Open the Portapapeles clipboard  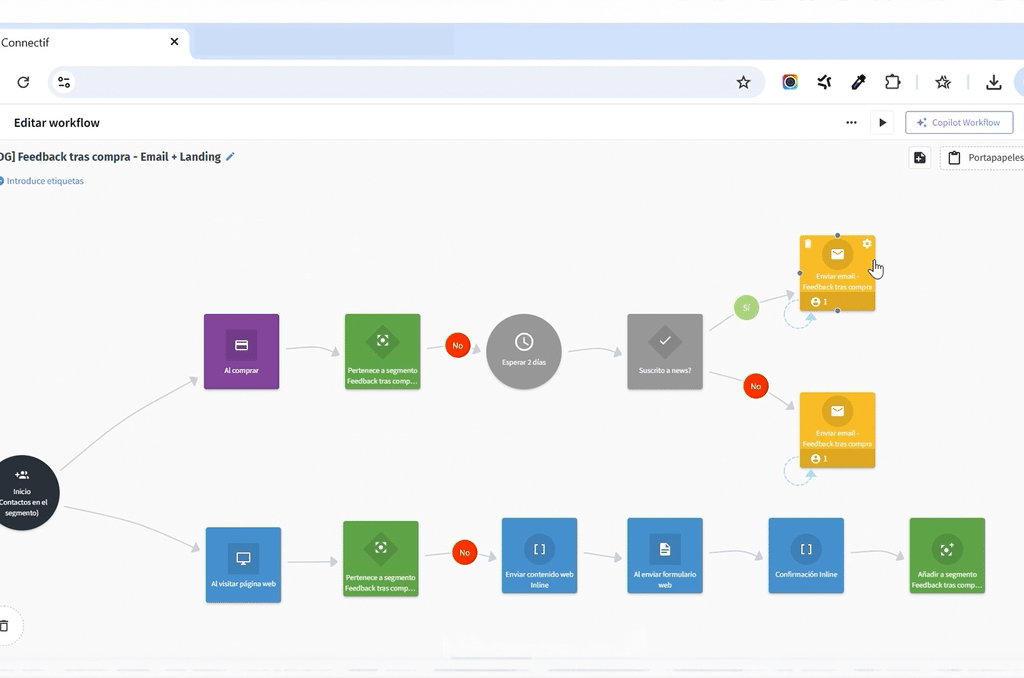click(983, 157)
